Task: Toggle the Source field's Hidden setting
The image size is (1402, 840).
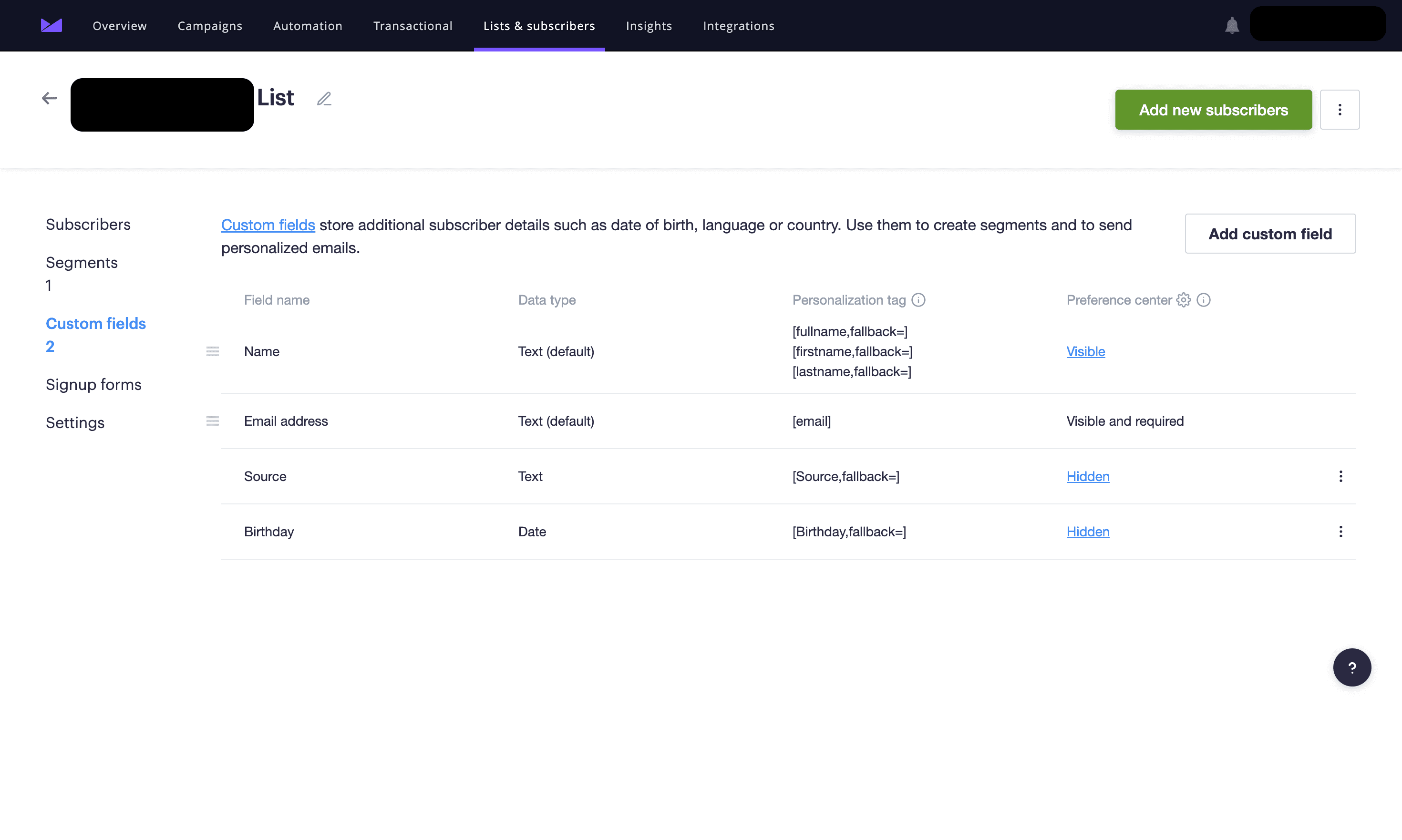Action: click(x=1088, y=477)
